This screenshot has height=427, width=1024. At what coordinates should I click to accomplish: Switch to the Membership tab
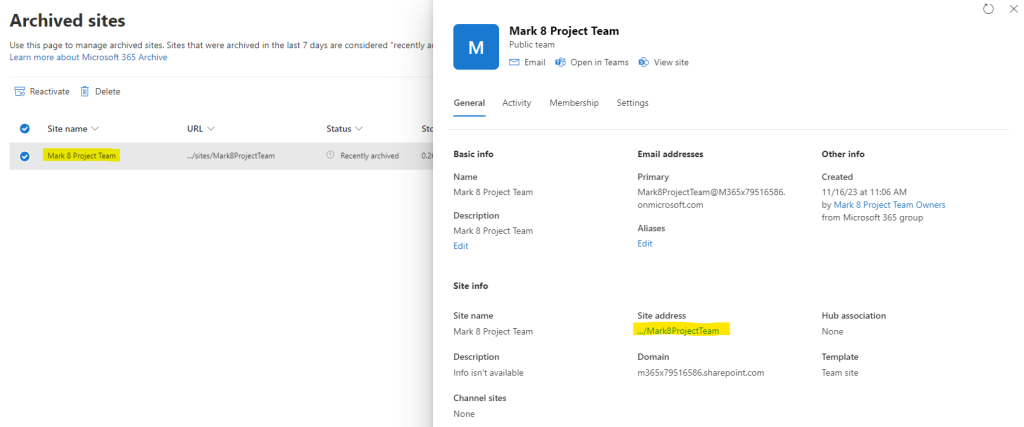coord(574,103)
